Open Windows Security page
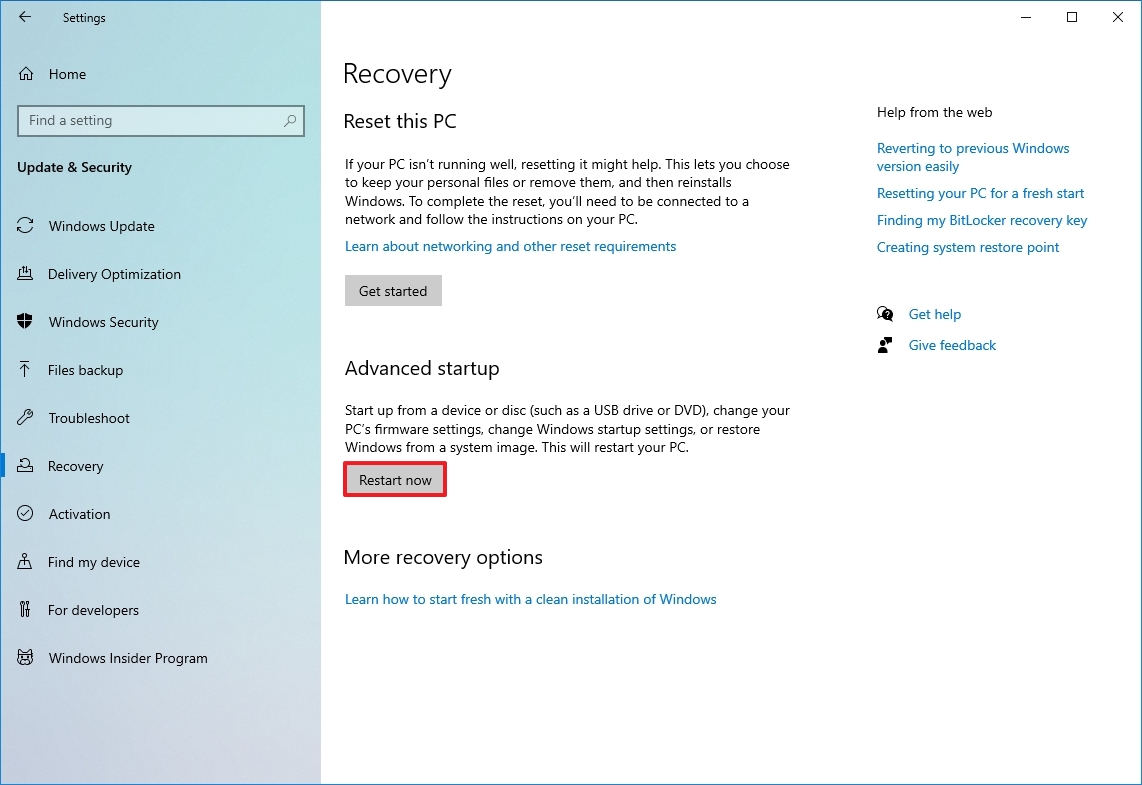The image size is (1142, 785). pyautogui.click(x=103, y=323)
